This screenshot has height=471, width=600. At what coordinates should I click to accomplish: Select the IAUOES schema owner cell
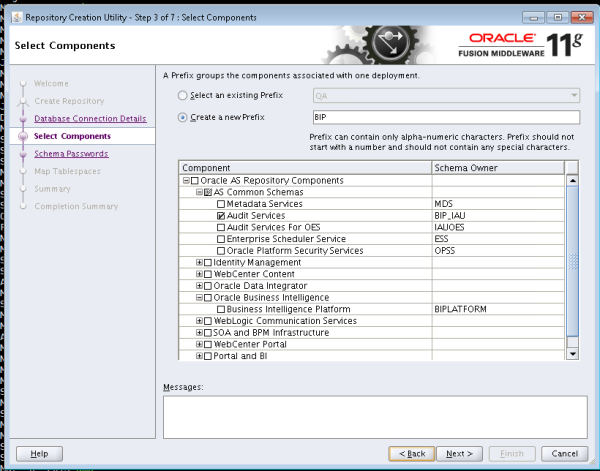498,227
